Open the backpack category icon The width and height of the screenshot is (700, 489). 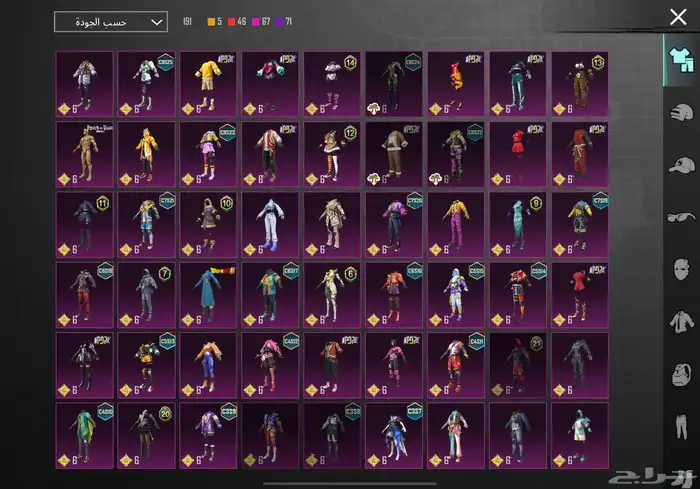[x=679, y=375]
